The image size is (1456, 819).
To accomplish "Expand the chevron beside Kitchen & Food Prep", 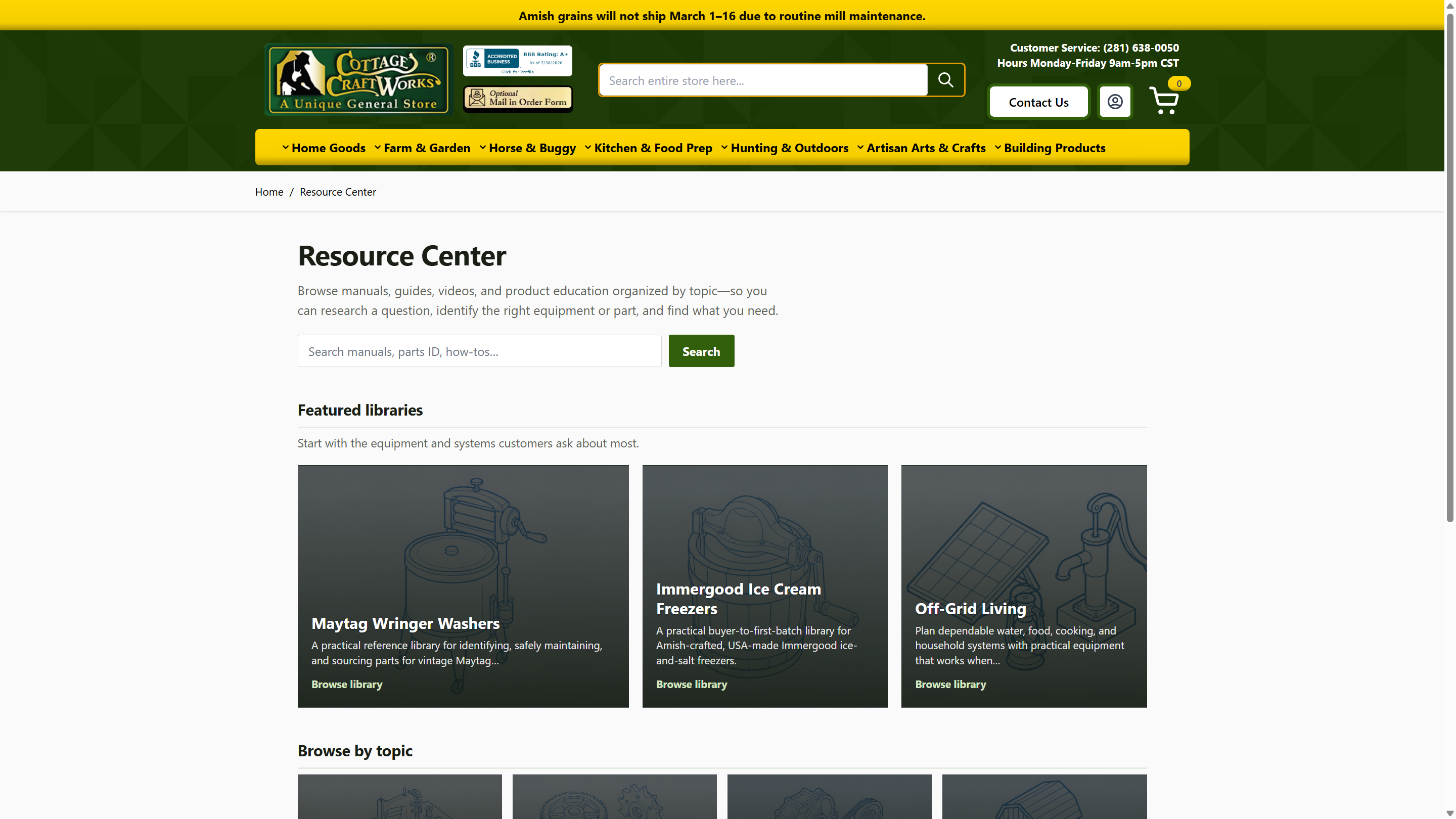I will coord(588,148).
